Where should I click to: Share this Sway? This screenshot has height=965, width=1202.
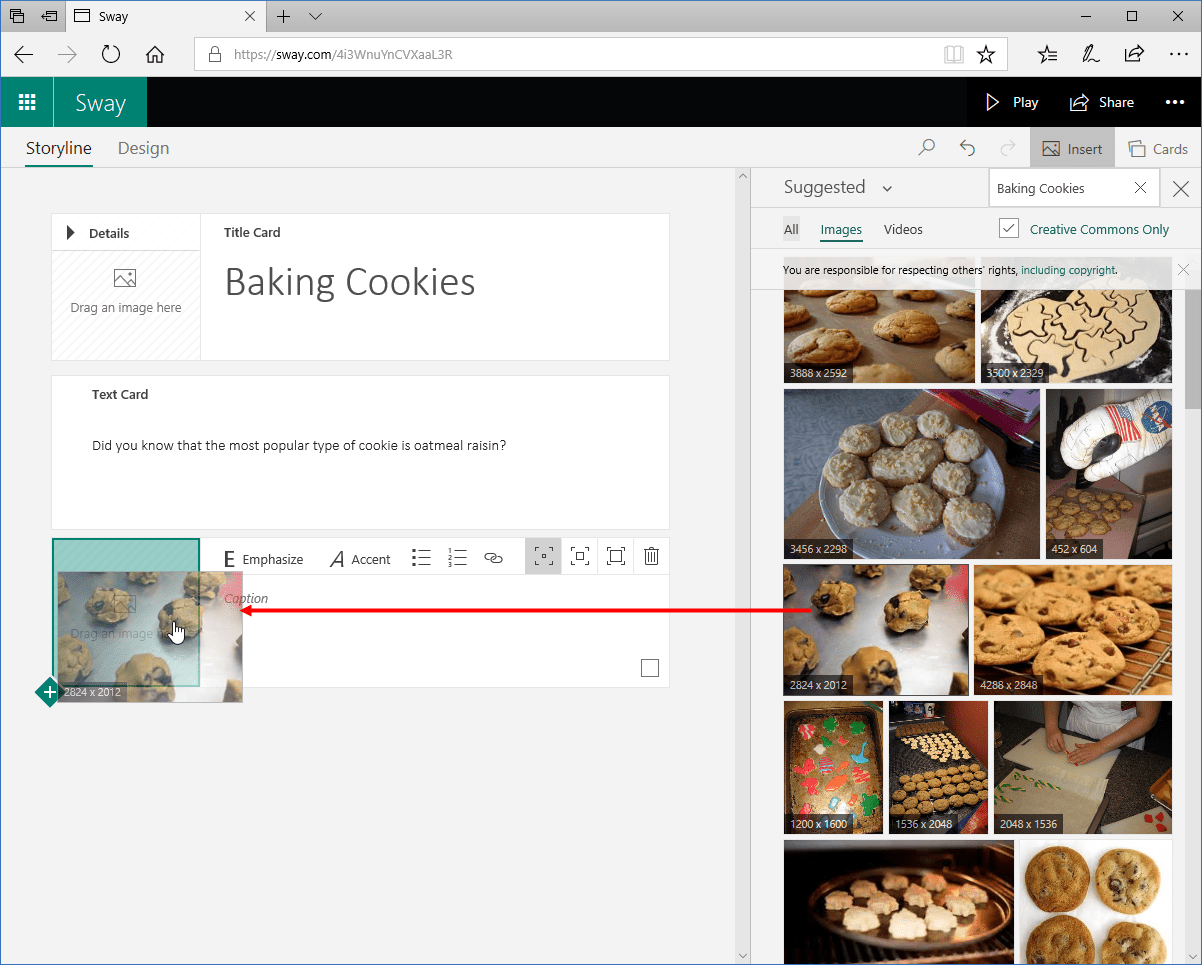[1102, 102]
